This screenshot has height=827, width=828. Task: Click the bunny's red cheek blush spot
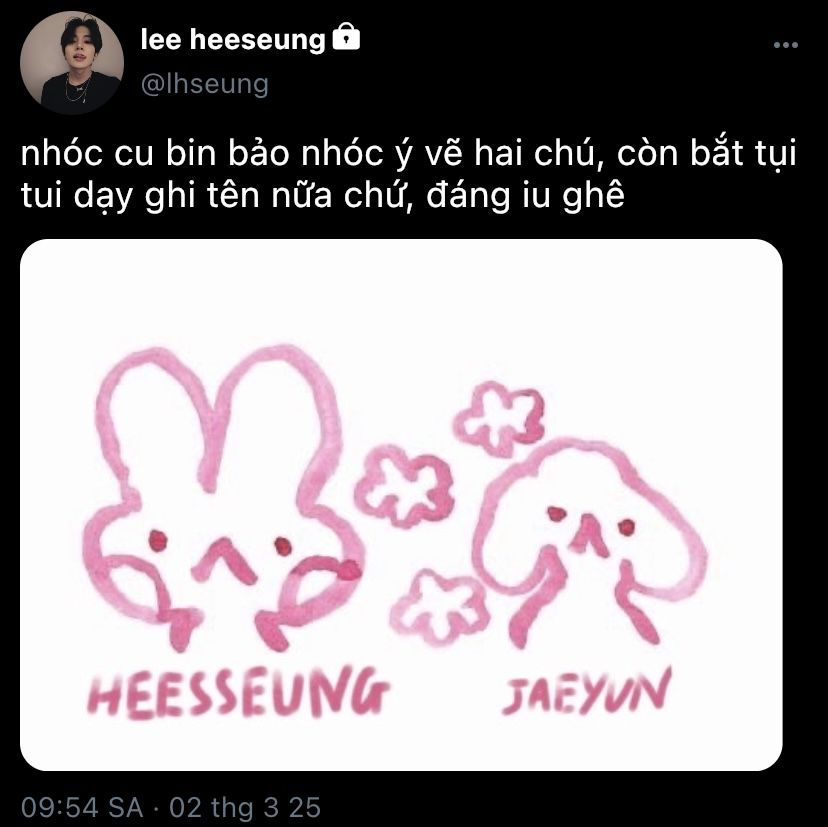coord(349,569)
